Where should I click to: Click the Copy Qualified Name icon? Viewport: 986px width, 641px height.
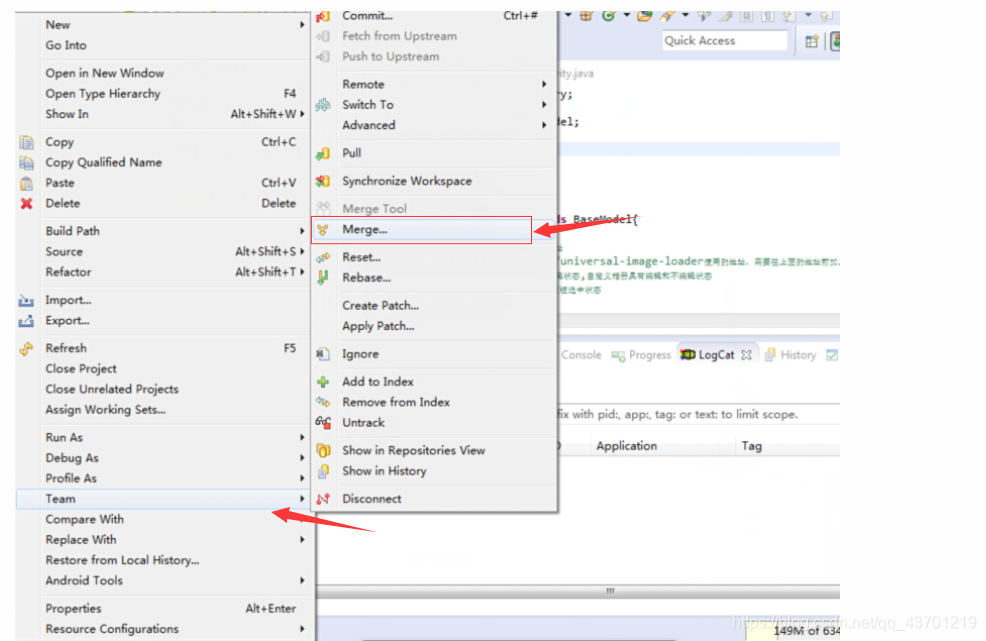click(26, 163)
